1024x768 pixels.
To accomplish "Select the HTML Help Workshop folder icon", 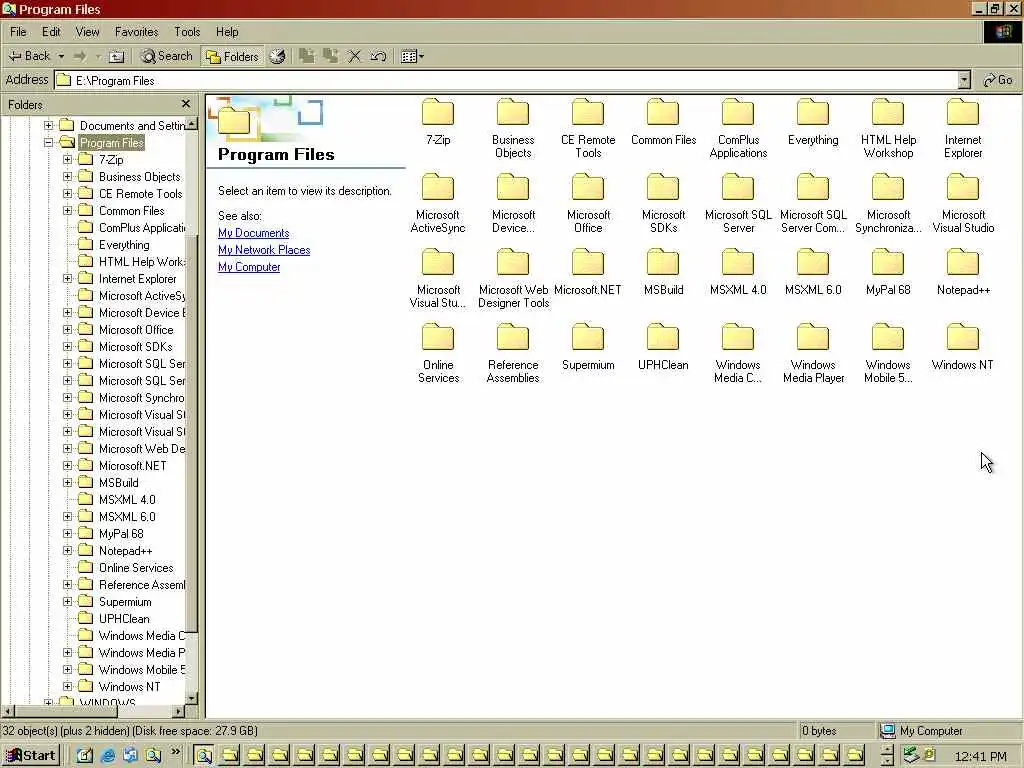I will click(888, 112).
